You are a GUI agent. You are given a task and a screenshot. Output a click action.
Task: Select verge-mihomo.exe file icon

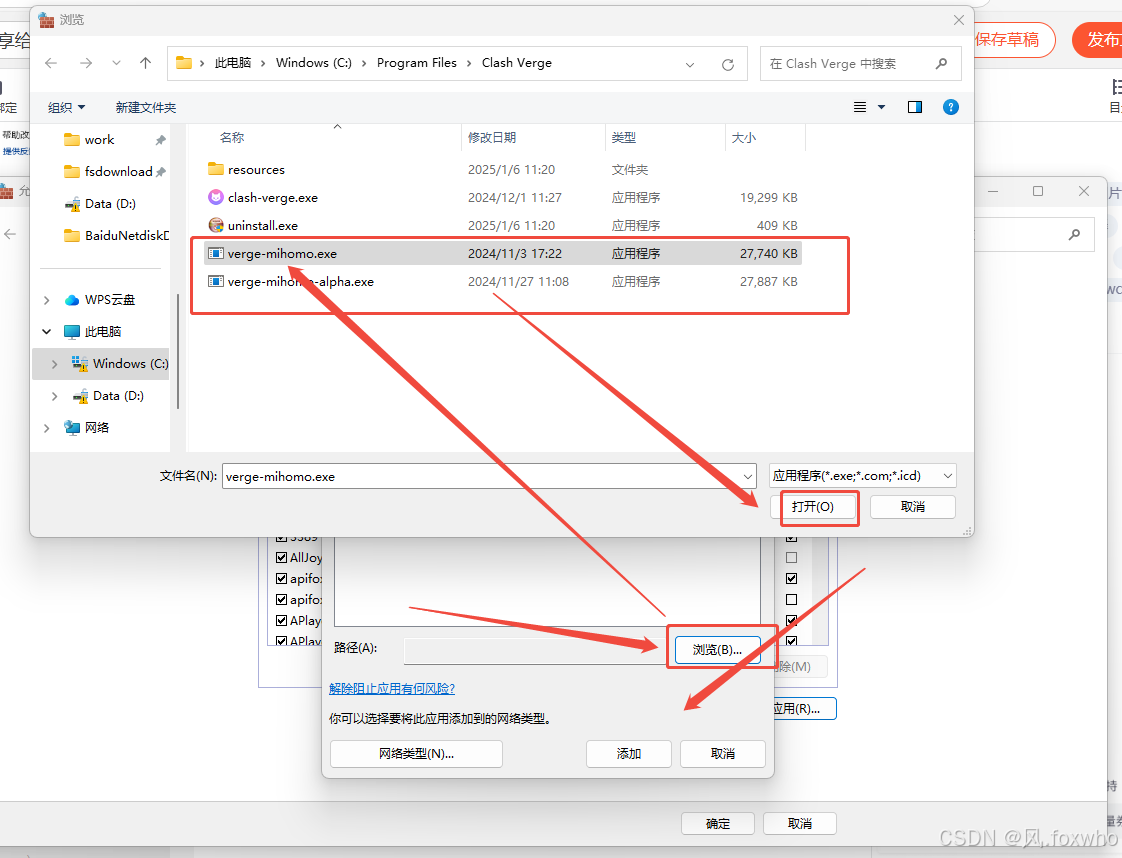point(215,253)
